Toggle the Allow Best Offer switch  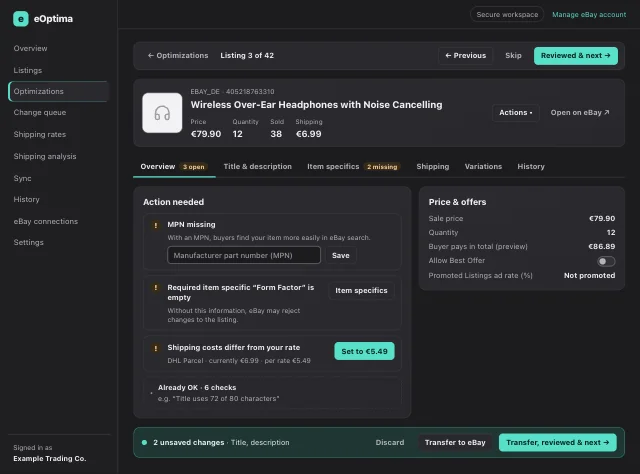tap(606, 261)
